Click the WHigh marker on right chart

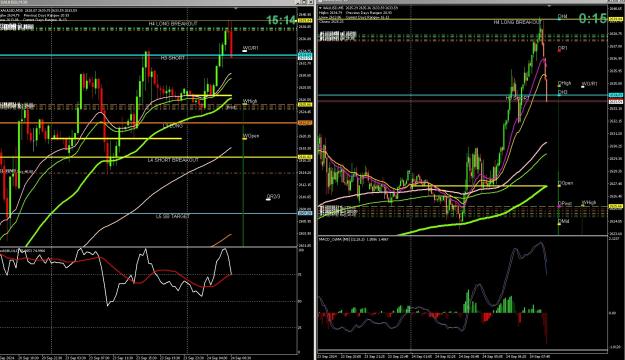(x=589, y=203)
